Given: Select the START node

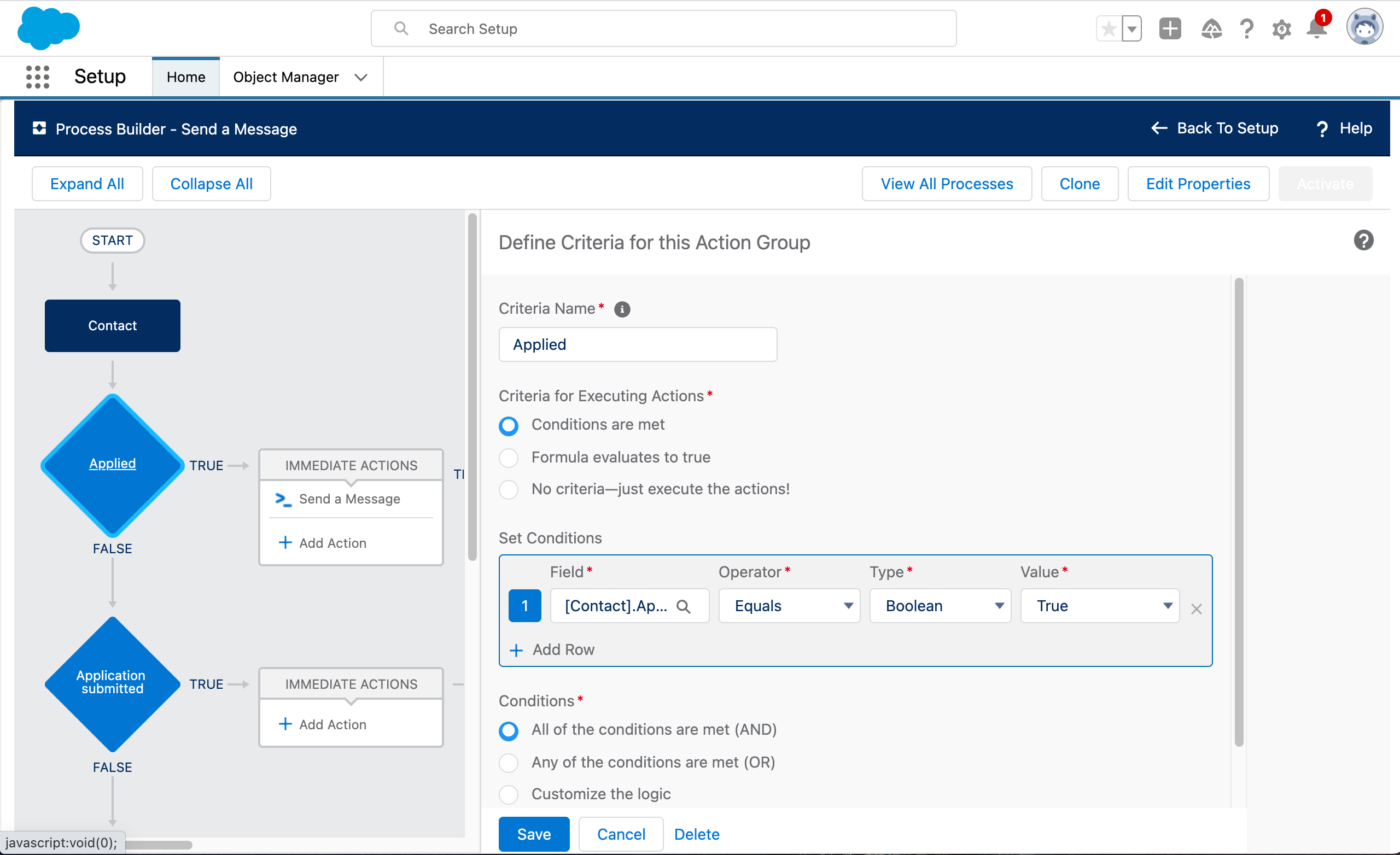Looking at the screenshot, I should (113, 241).
